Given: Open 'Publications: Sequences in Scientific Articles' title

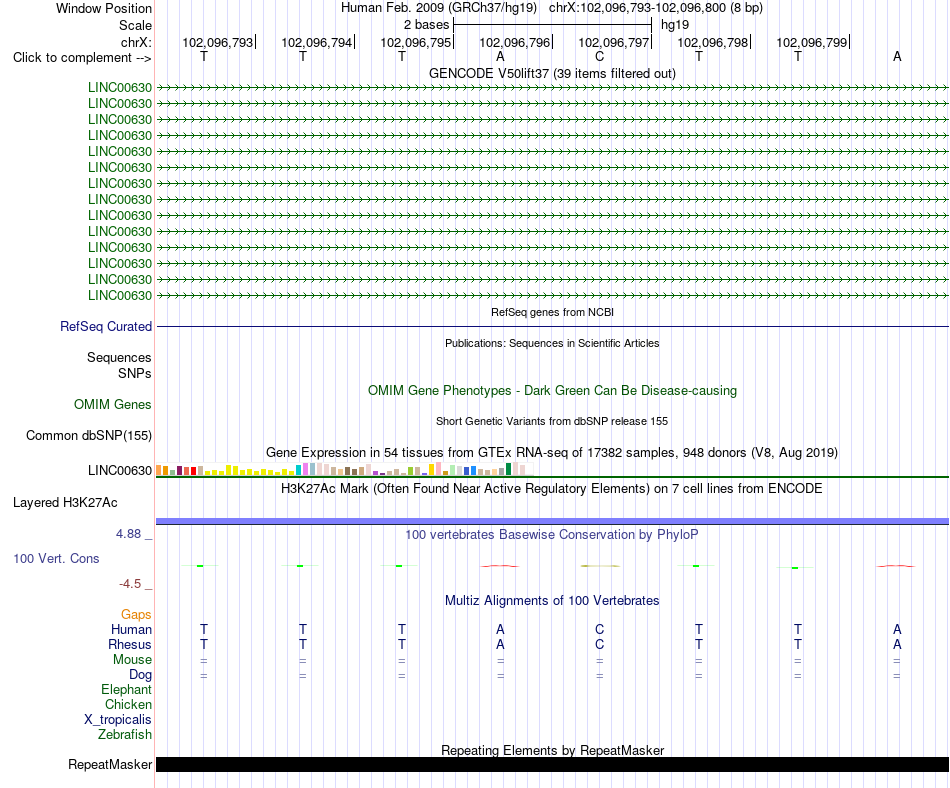Looking at the screenshot, I should click(552, 343).
